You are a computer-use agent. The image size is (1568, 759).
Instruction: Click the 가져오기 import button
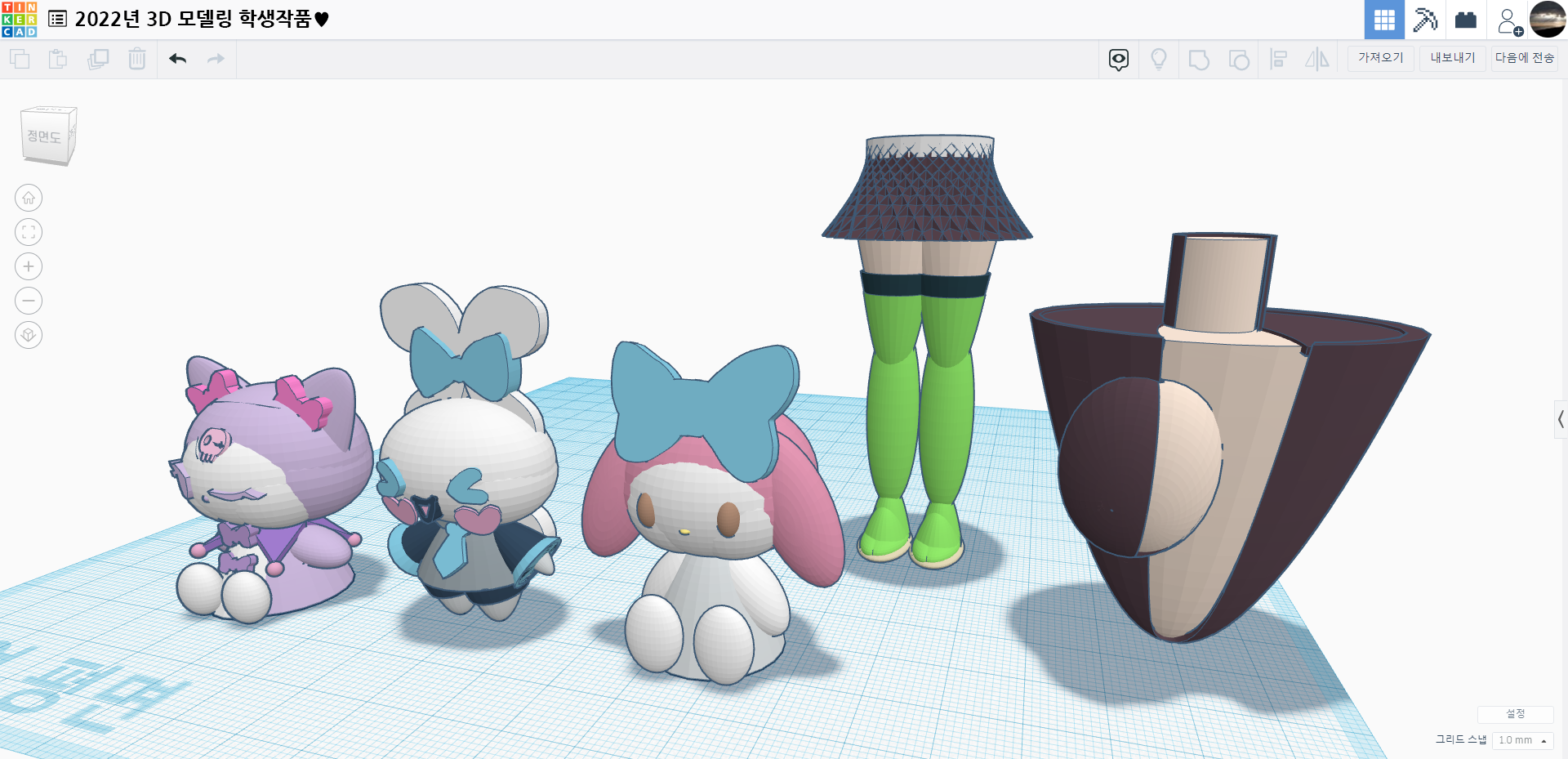pyautogui.click(x=1381, y=58)
